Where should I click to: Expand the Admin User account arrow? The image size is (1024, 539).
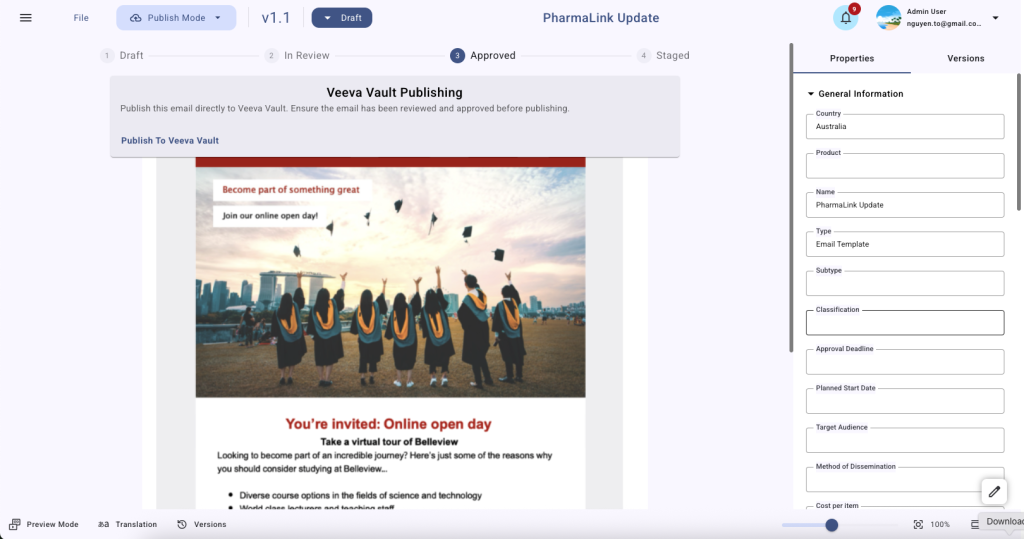point(995,18)
